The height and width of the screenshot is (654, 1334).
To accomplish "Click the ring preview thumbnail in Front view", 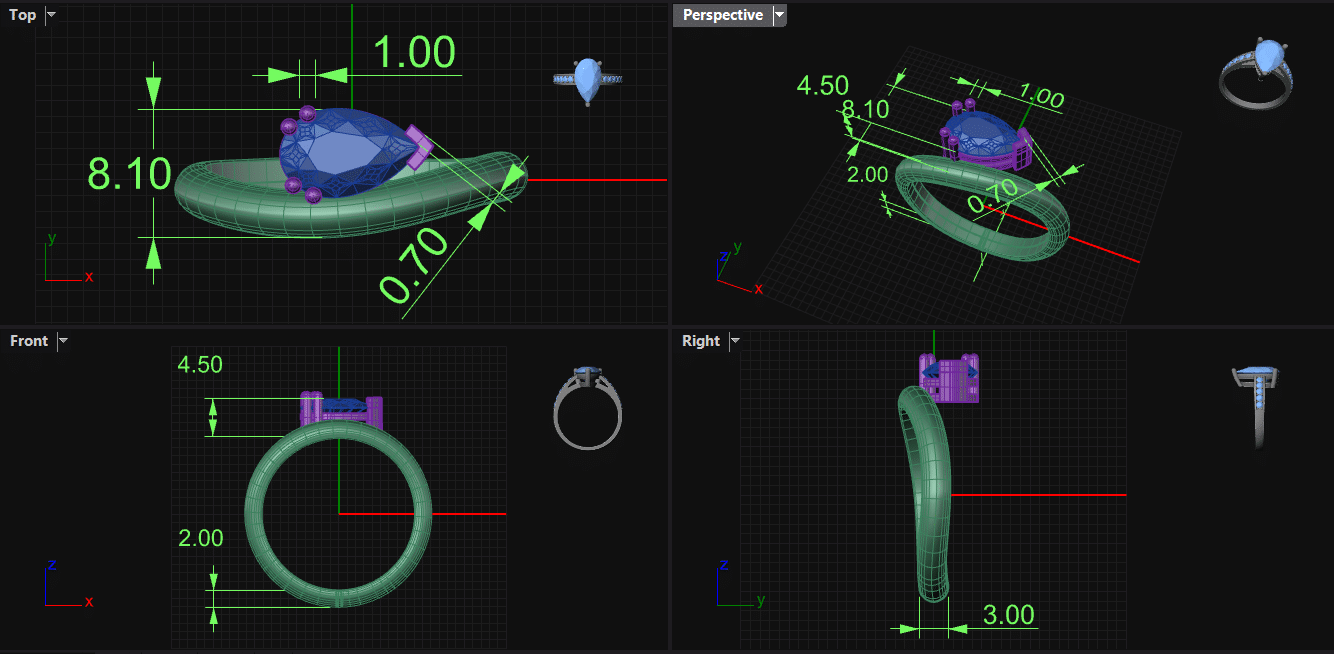I will 588,408.
